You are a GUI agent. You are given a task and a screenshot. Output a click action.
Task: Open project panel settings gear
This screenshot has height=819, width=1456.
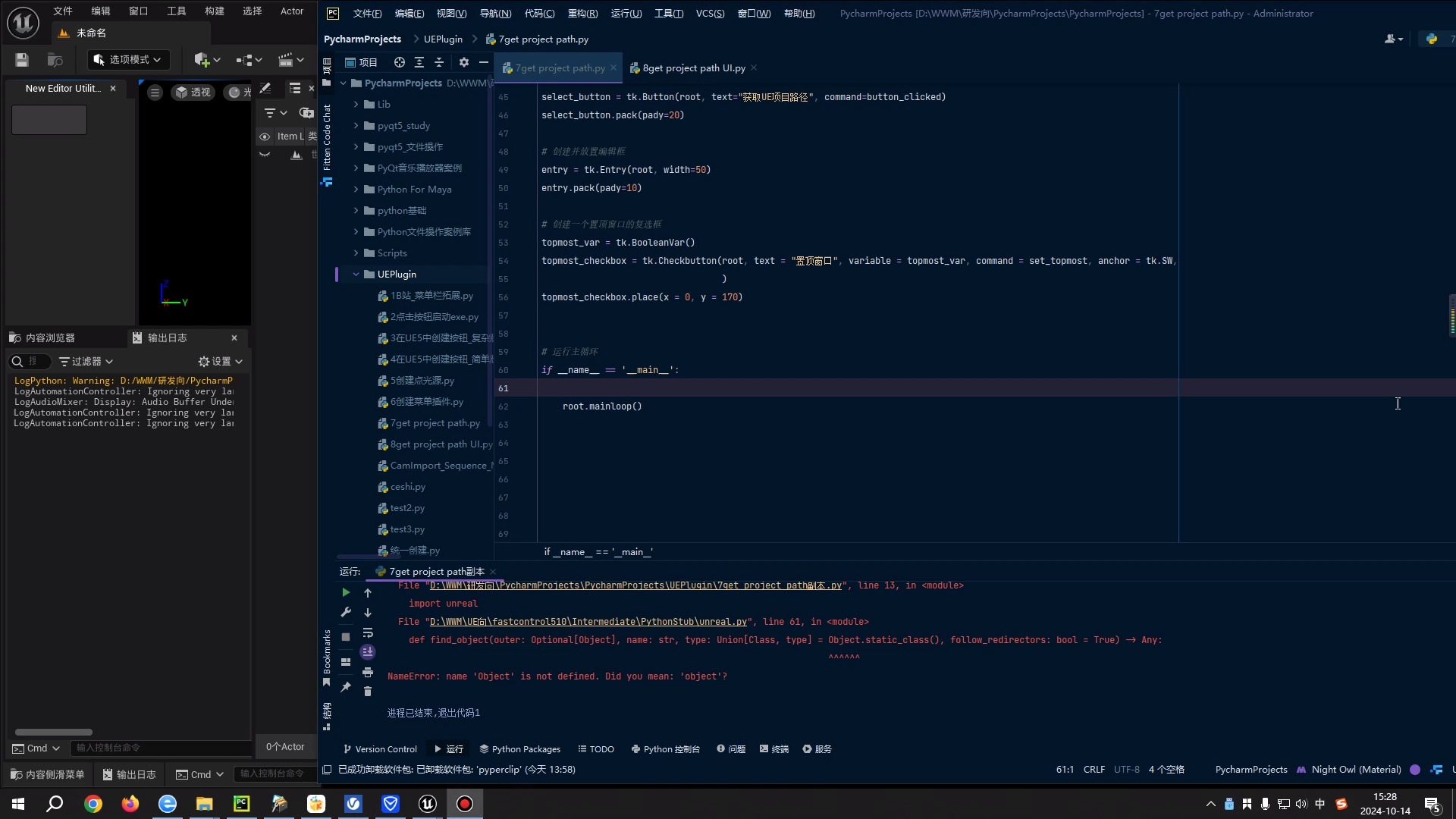pyautogui.click(x=464, y=62)
